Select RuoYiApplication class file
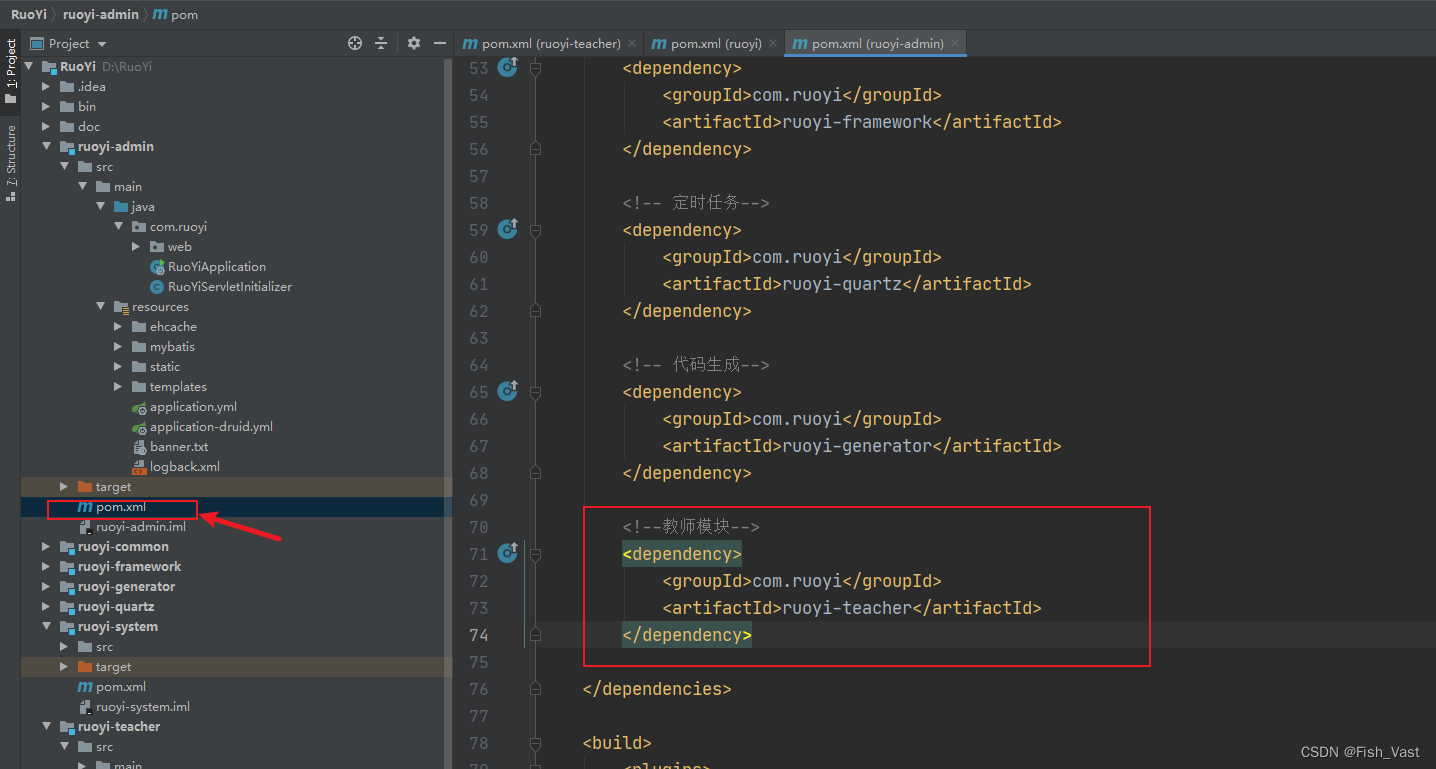Screen dimensions: 1436x769 click(208, 267)
